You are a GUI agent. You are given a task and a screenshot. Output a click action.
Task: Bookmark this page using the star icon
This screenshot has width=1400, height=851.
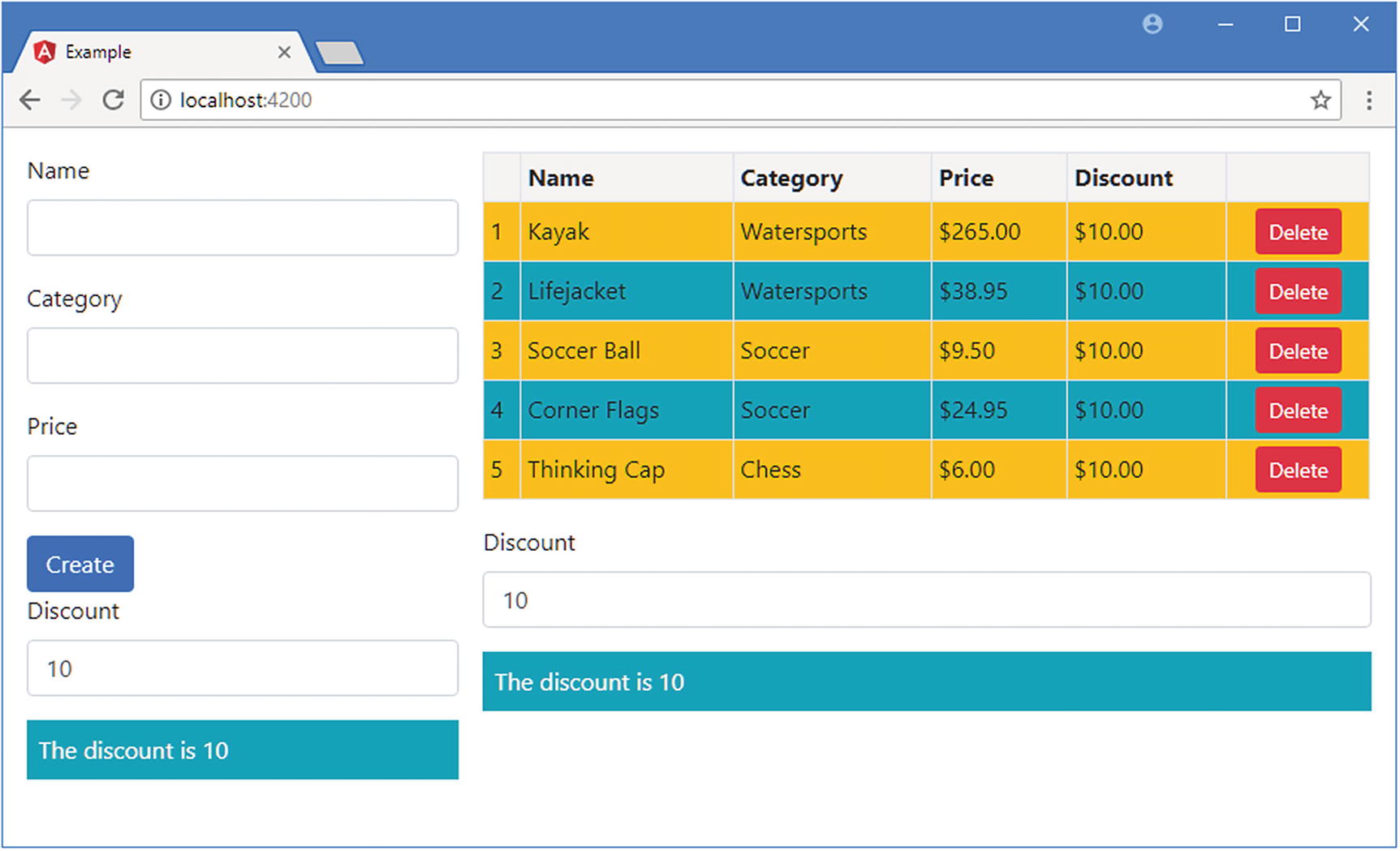1320,100
